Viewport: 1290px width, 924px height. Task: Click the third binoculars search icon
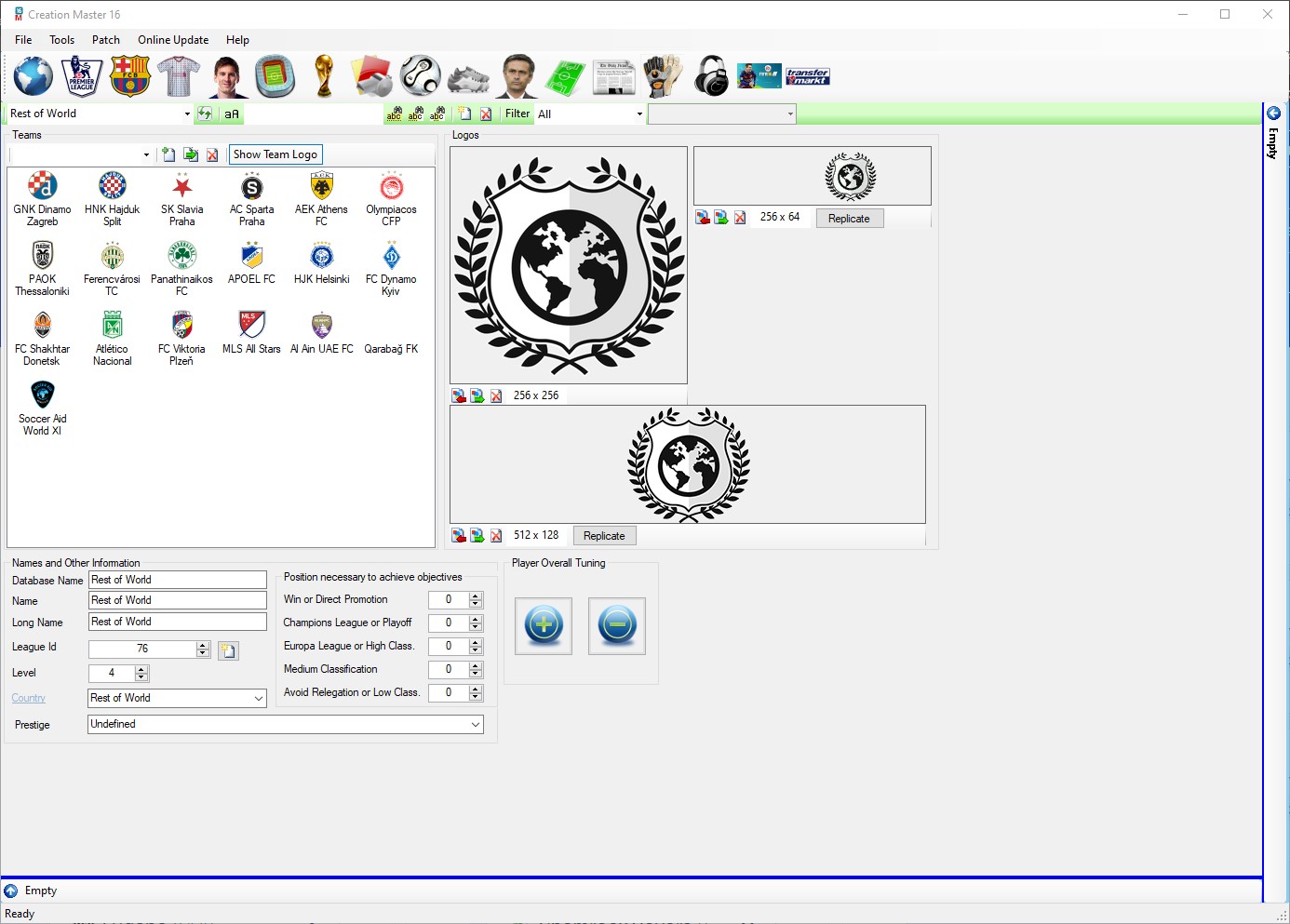(437, 114)
